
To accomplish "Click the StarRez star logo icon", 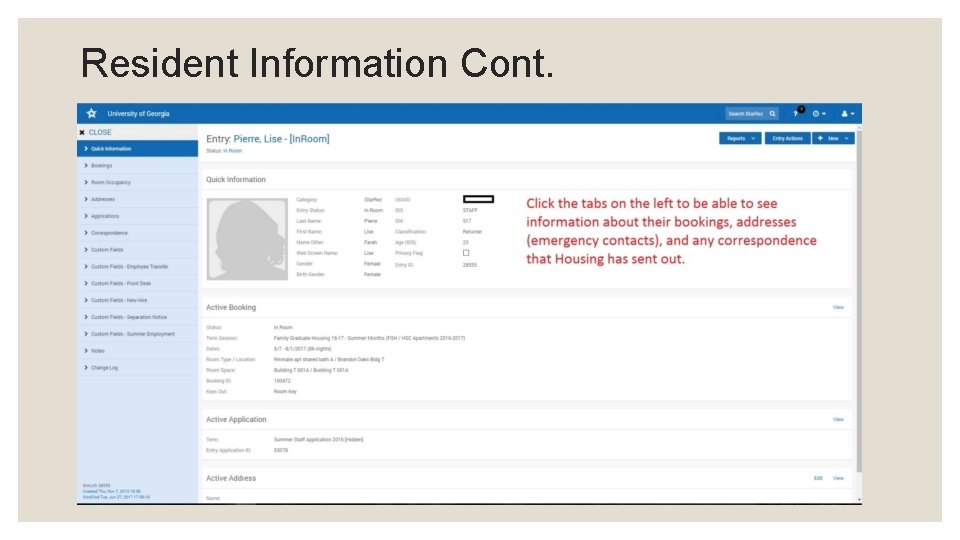I will pos(91,113).
